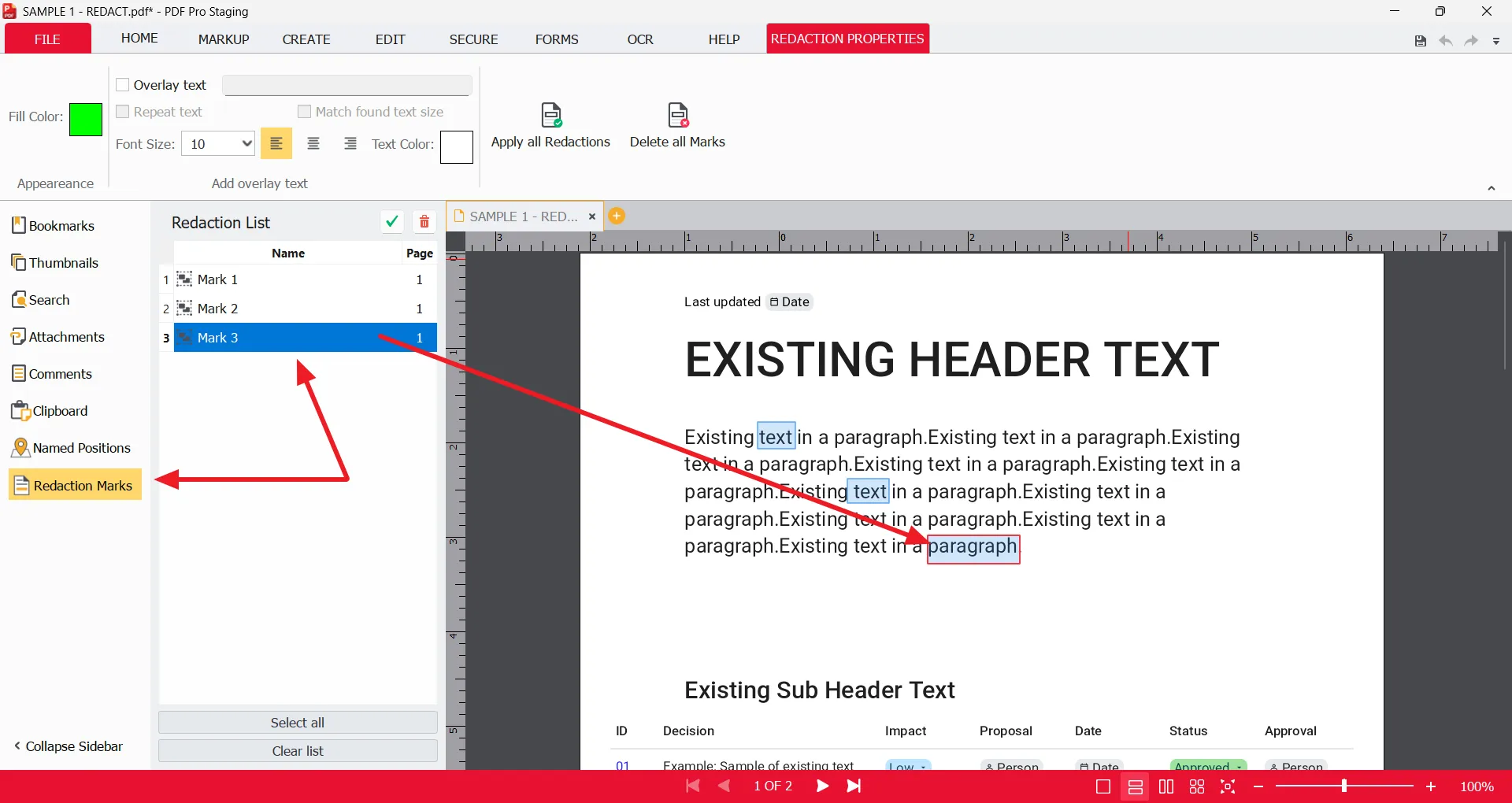Open Font Size dropdown
This screenshot has height=803, width=1512.
(x=218, y=144)
